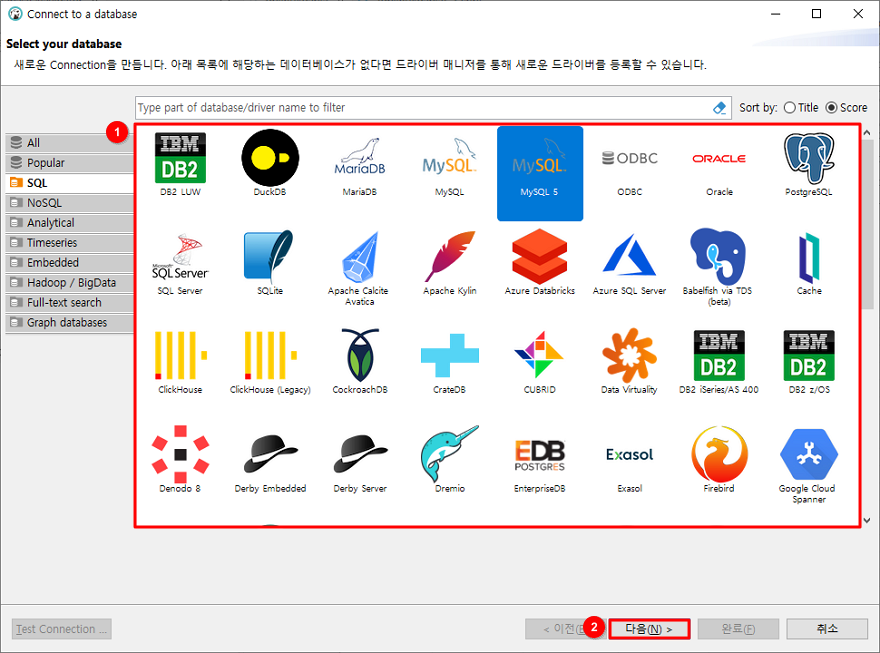Image resolution: width=880 pixels, height=653 pixels.
Task: Click the 완료(F) finish button
Action: 738,629
